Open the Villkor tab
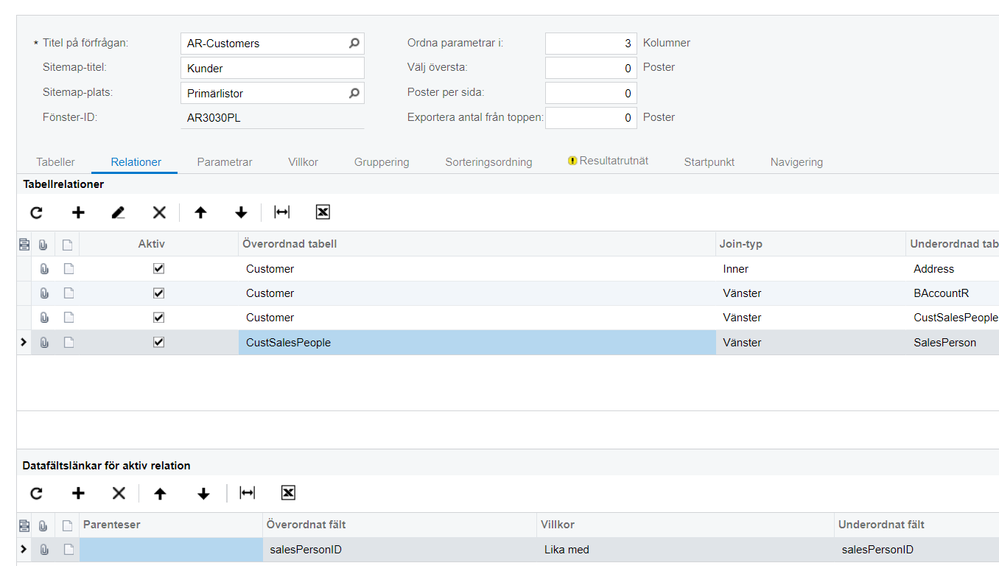This screenshot has height=566, width=999. click(303, 162)
